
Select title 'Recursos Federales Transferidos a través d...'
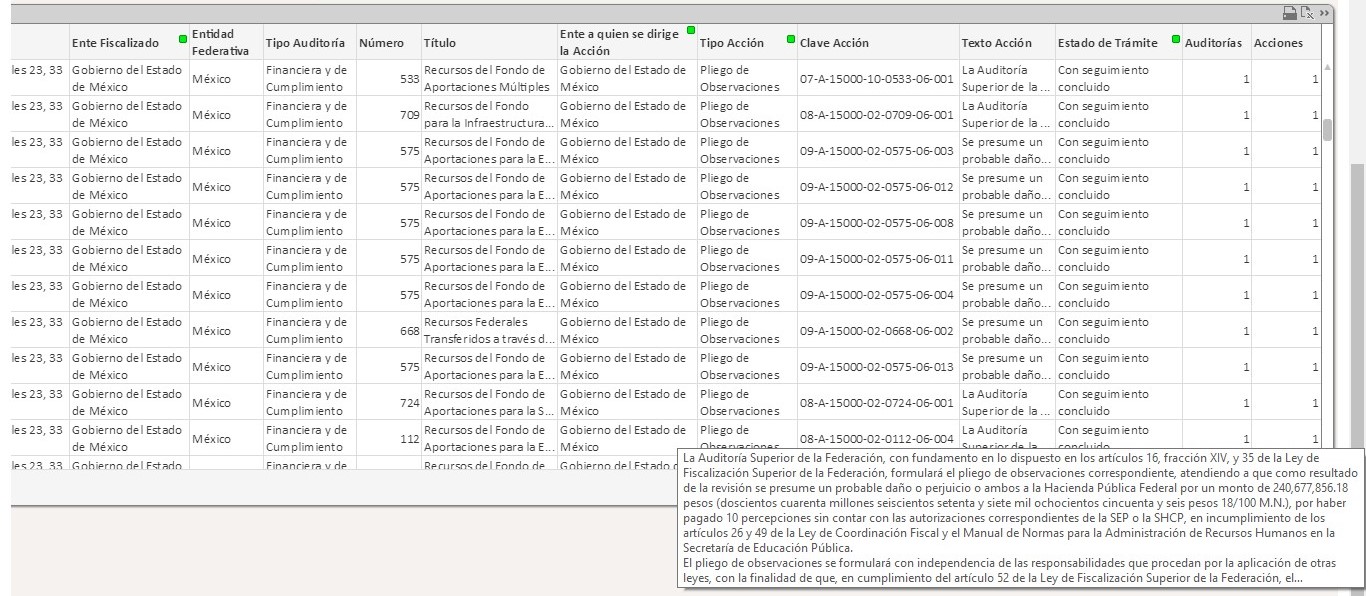[x=489, y=330]
